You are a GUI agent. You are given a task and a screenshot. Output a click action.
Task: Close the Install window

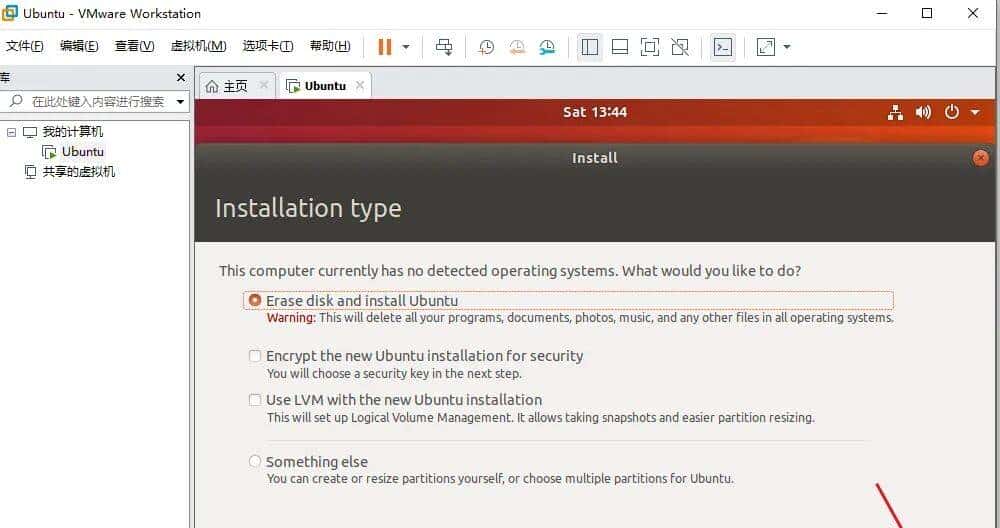pyautogui.click(x=981, y=158)
